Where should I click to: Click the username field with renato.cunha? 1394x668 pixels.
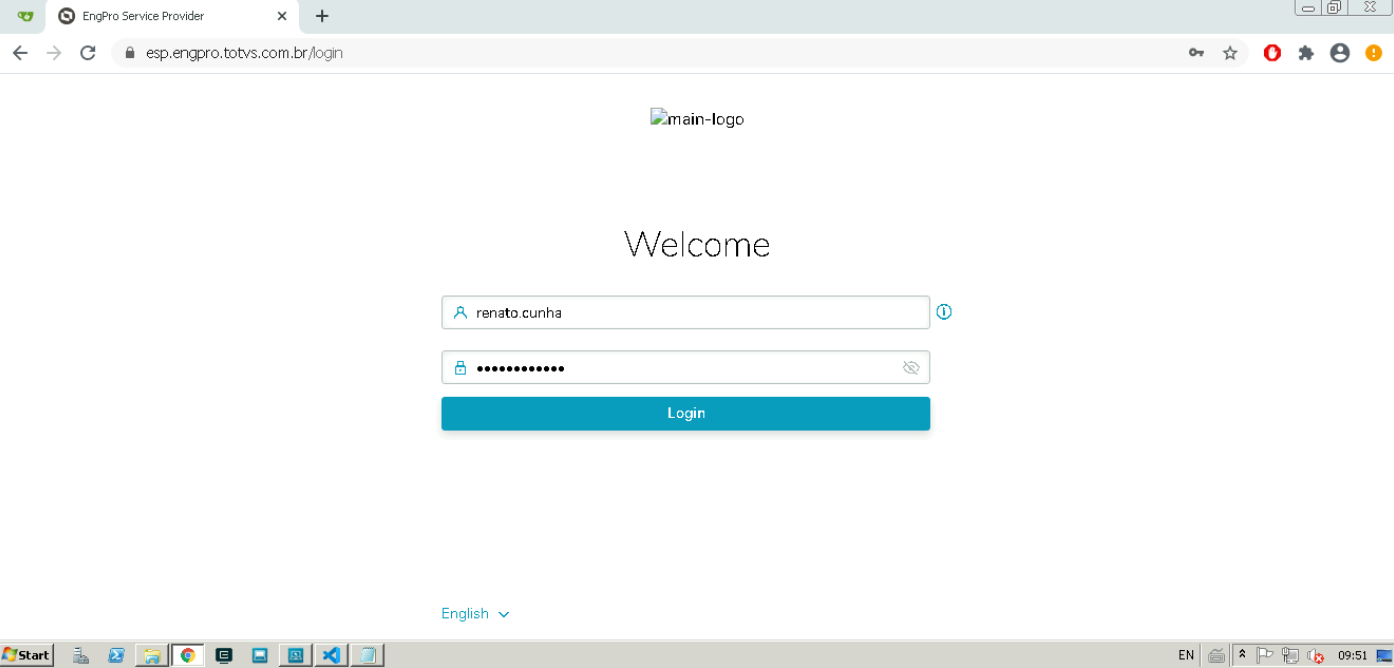[x=685, y=313]
